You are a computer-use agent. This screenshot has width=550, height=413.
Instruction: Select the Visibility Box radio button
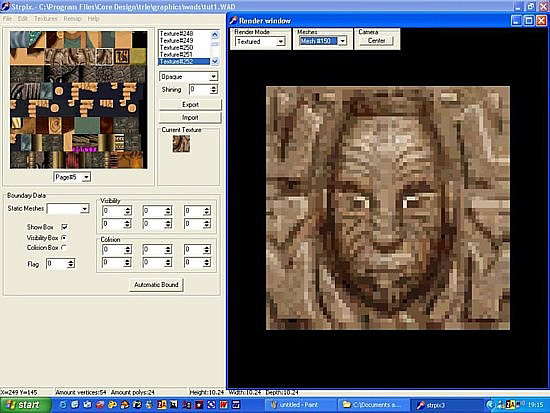point(64,238)
